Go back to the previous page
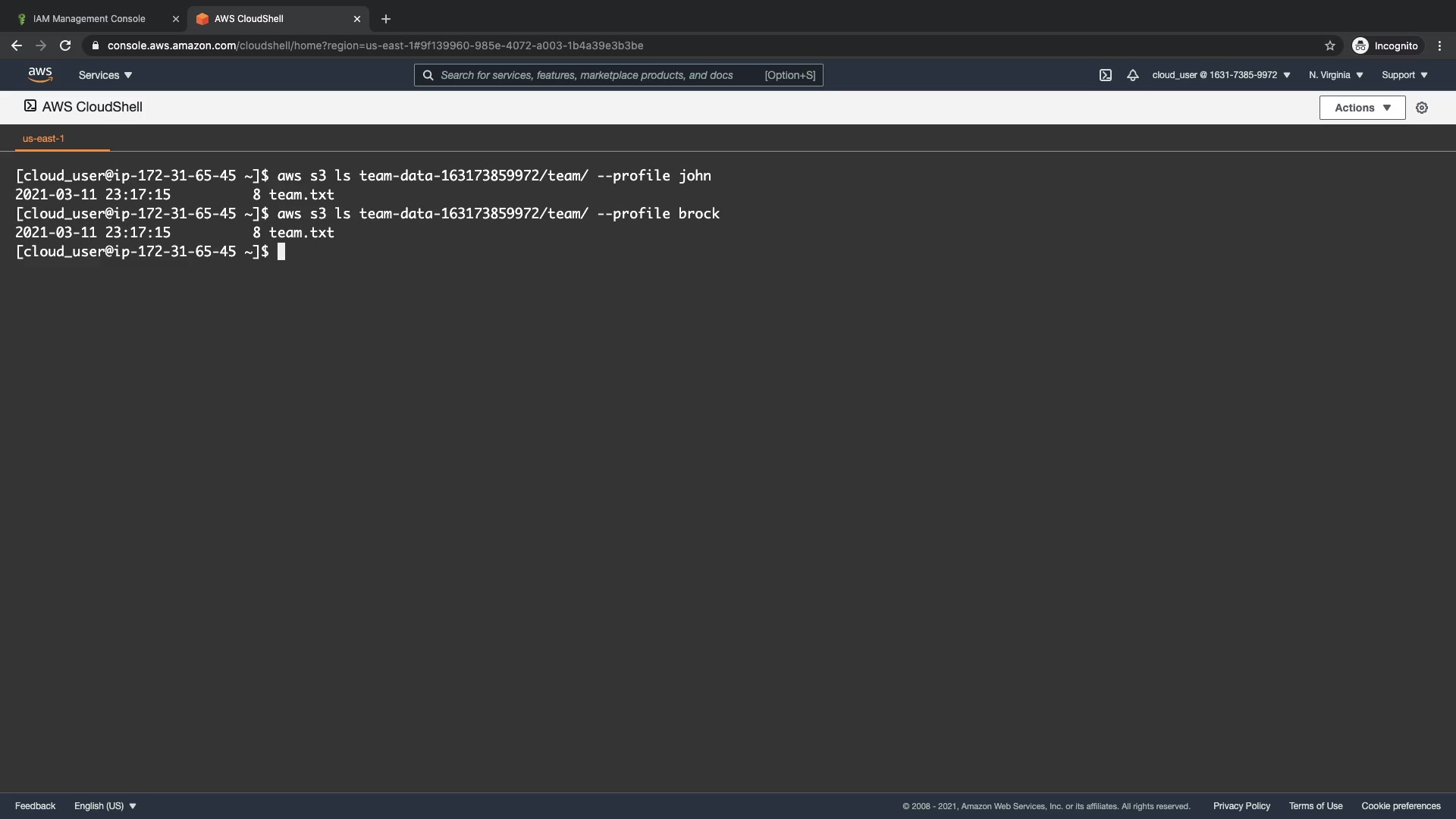This screenshot has height=819, width=1456. [x=17, y=45]
